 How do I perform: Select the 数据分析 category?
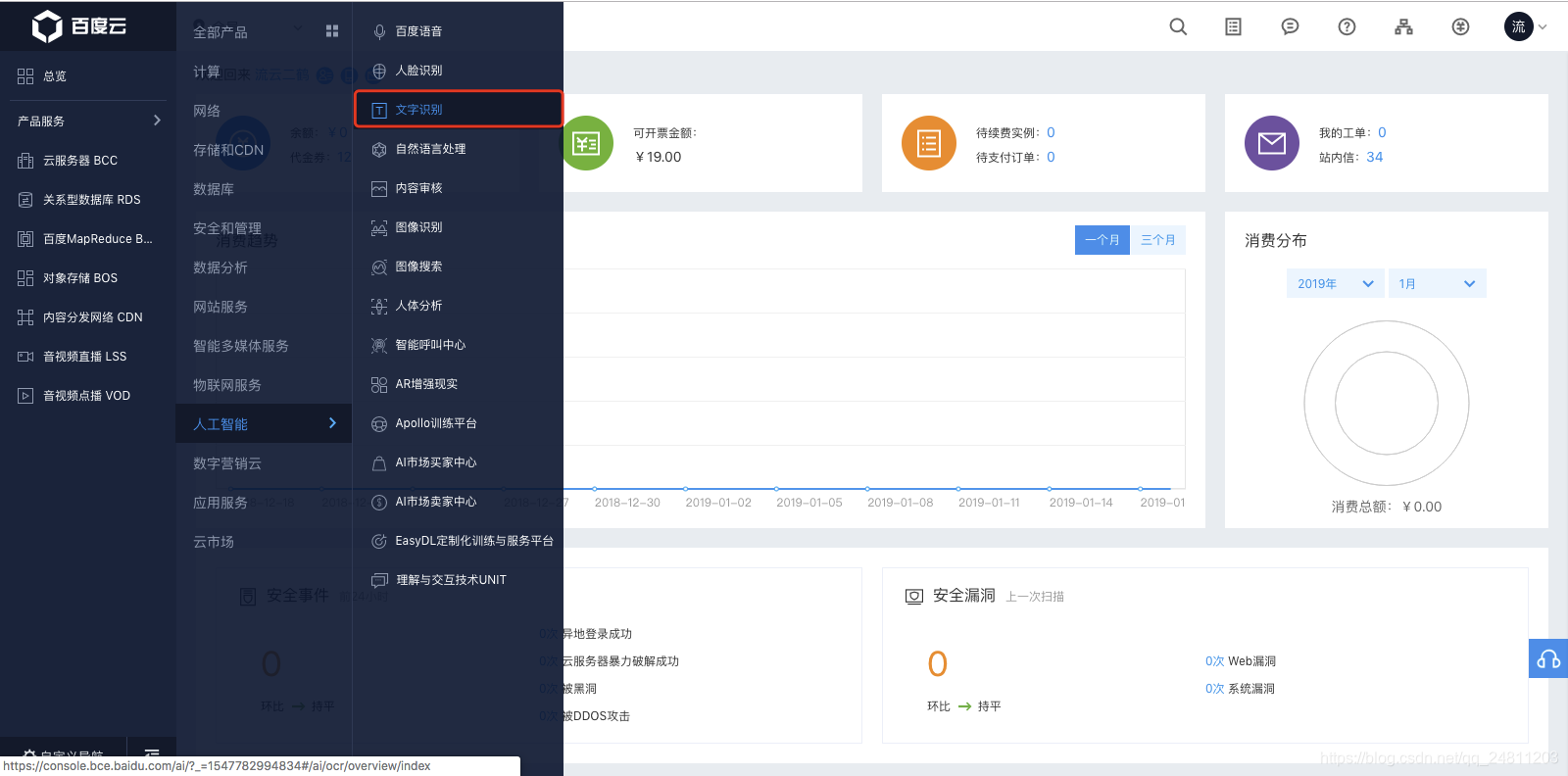pos(264,267)
